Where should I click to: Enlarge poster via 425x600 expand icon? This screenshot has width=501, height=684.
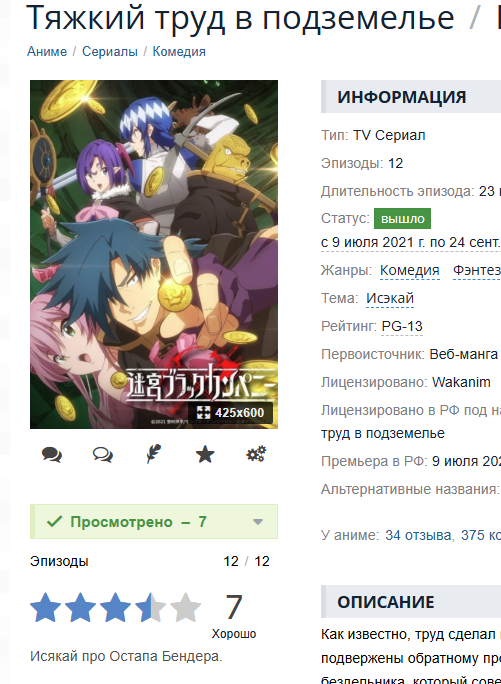click(203, 412)
